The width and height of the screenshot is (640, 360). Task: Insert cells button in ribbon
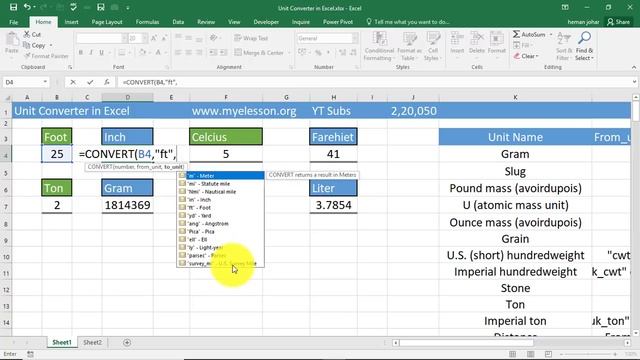(457, 43)
